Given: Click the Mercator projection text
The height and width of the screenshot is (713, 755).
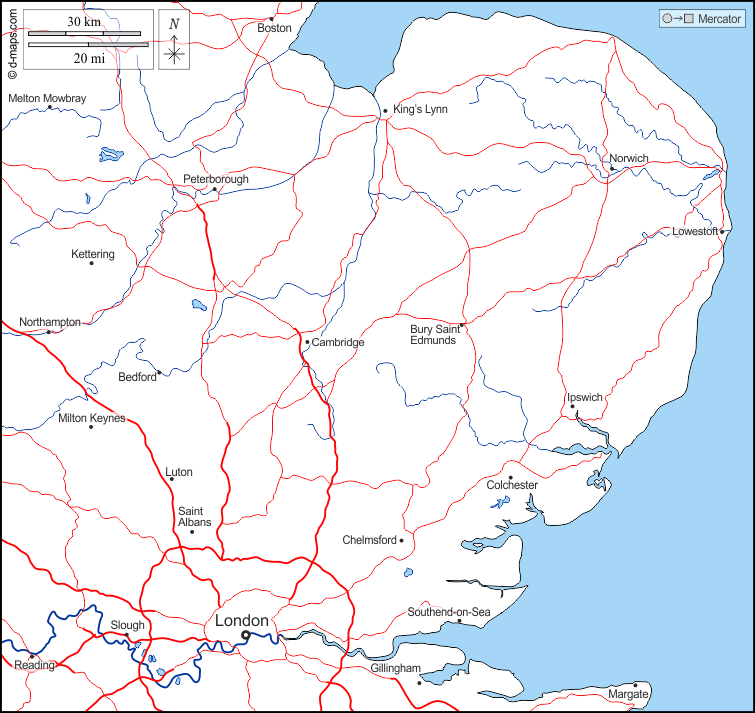Looking at the screenshot, I should tap(719, 19).
